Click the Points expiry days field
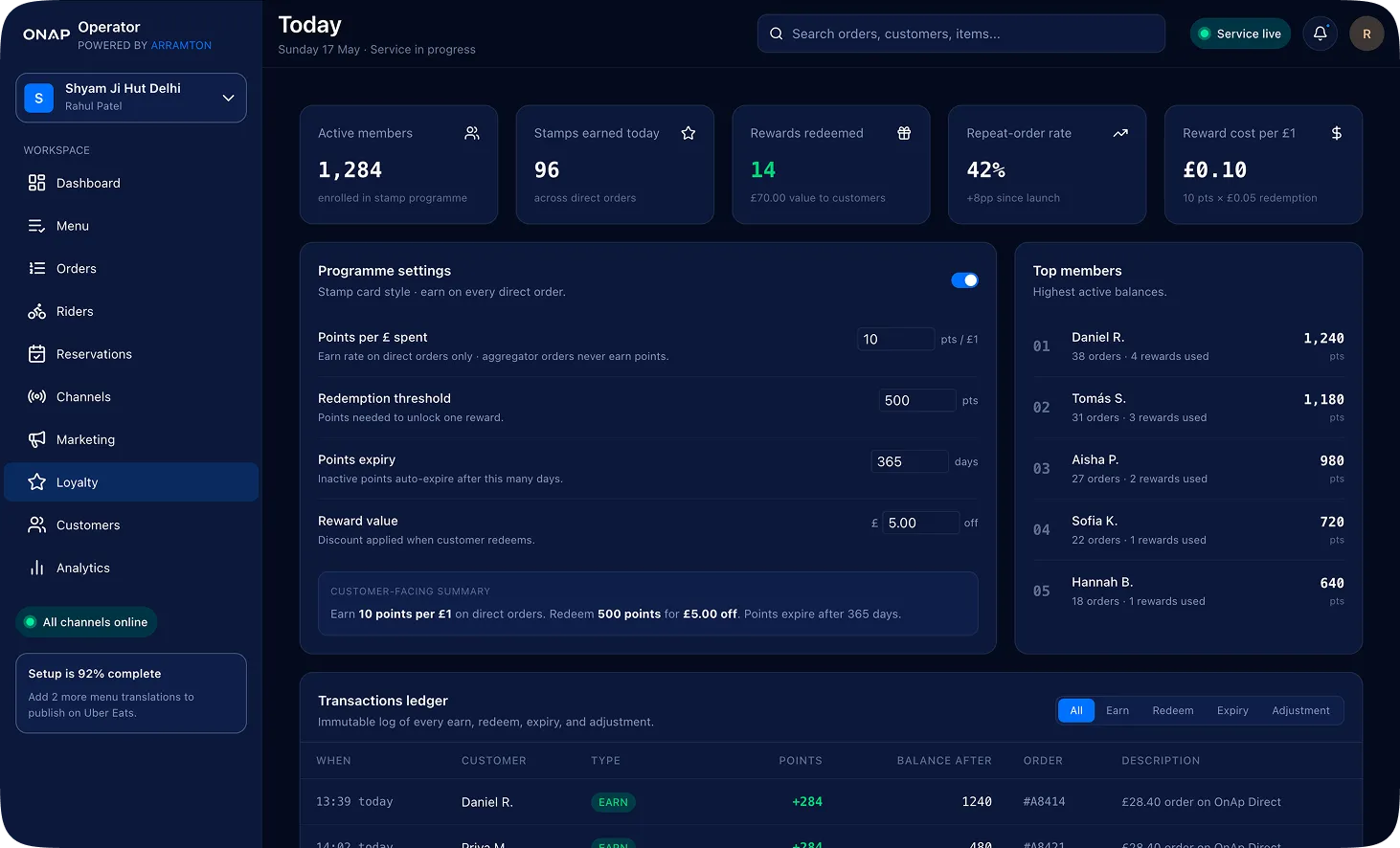This screenshot has width=1400, height=848. click(x=910, y=461)
